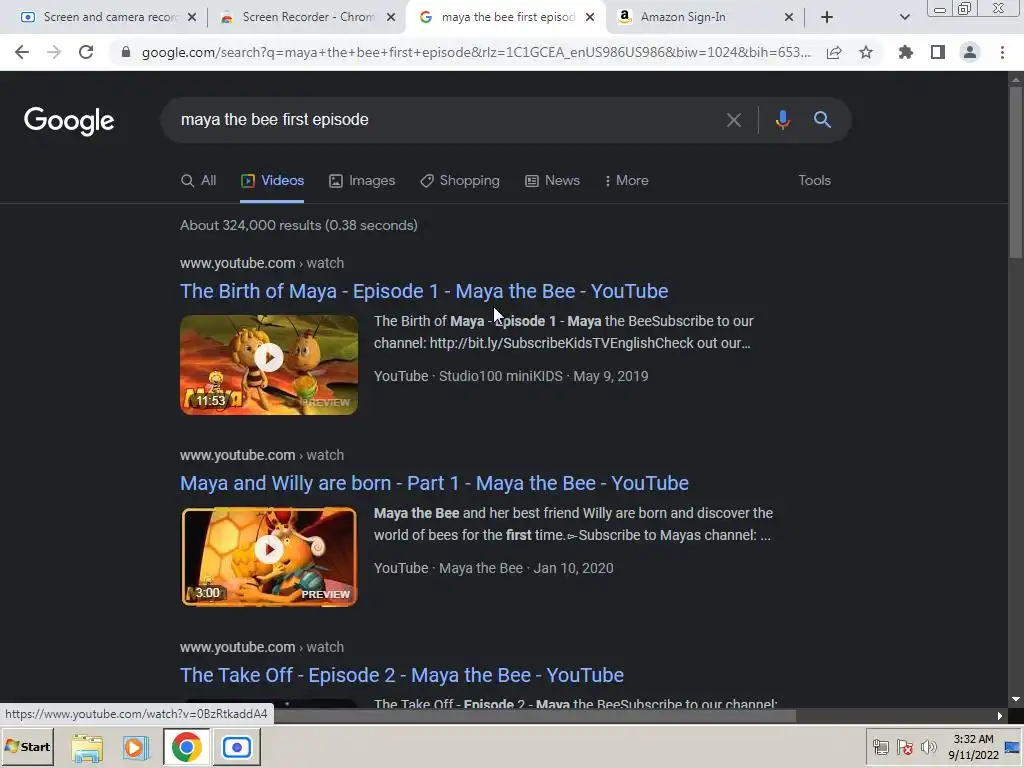Select the News results tab
Image resolution: width=1024 pixels, height=768 pixels.
point(552,181)
